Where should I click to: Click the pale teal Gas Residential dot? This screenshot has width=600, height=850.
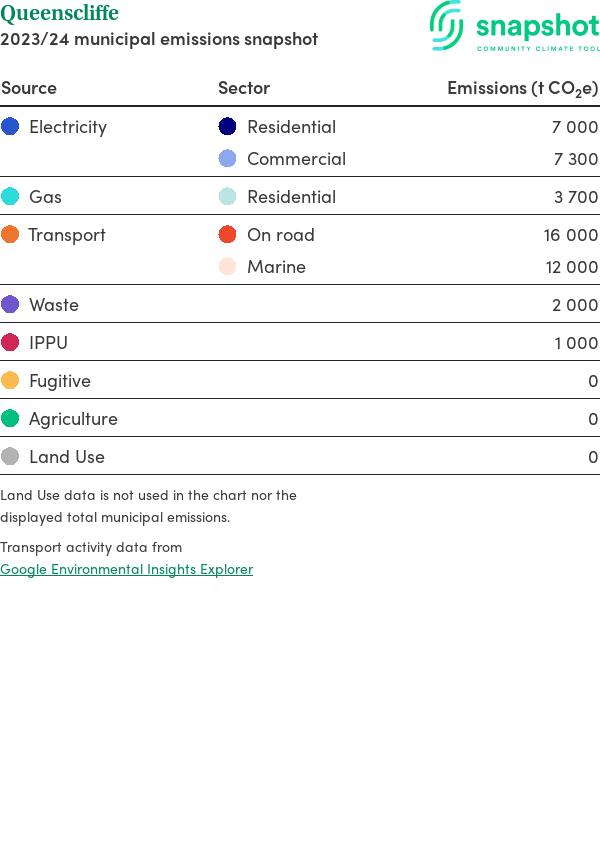pos(228,197)
